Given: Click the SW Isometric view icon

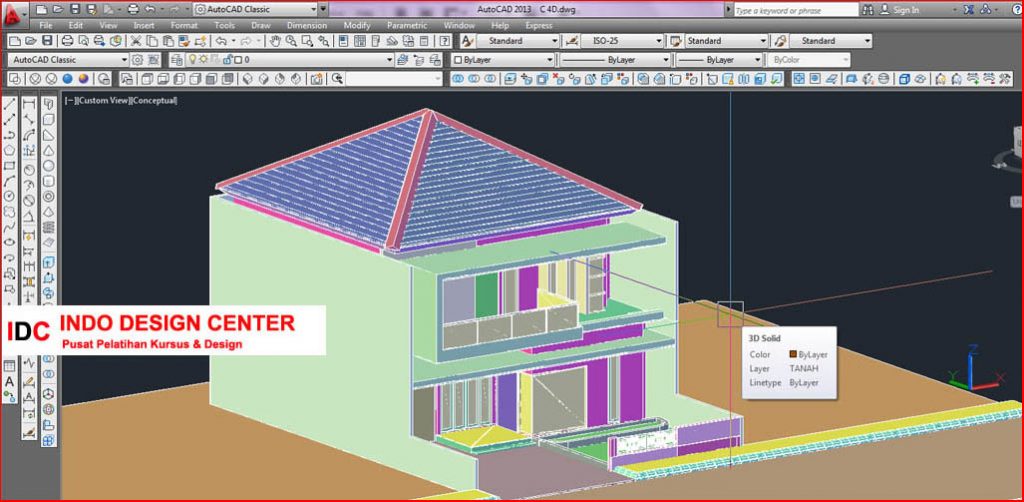Looking at the screenshot, I should pos(248,79).
